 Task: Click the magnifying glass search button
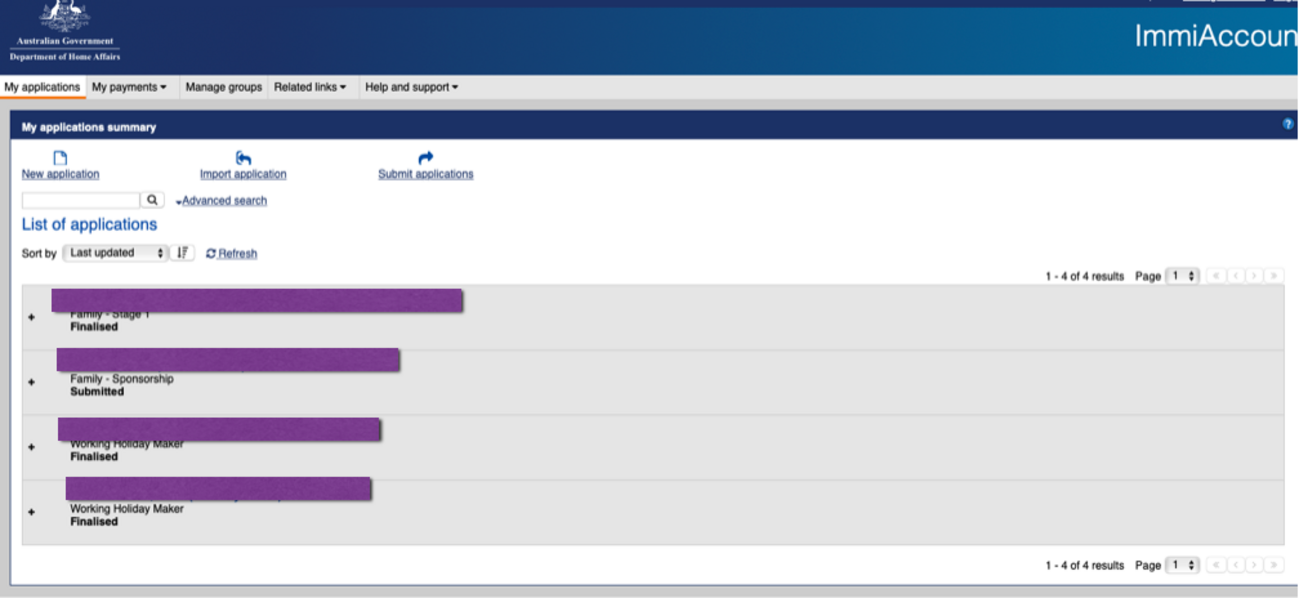(152, 200)
